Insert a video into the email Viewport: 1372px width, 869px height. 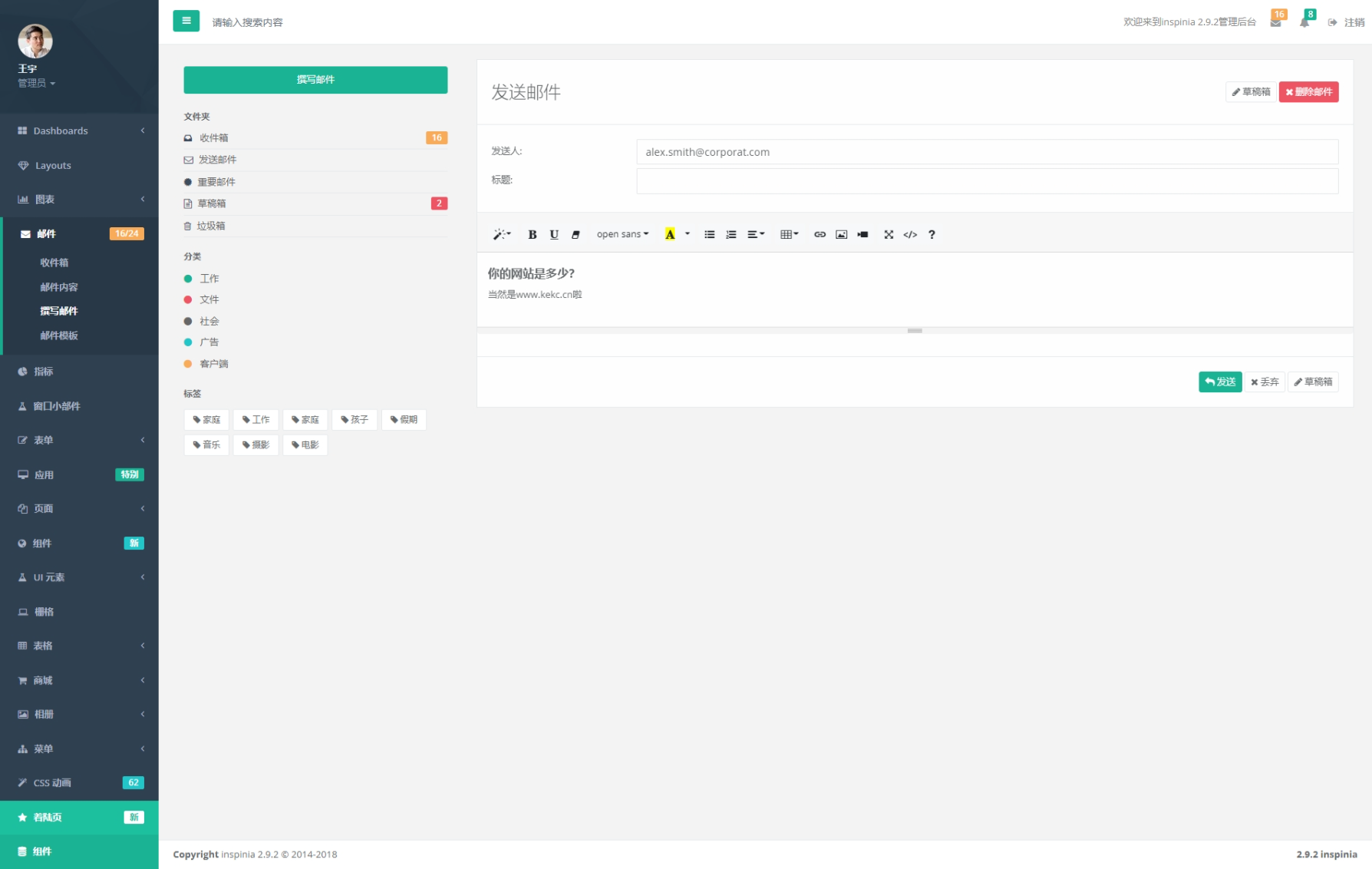tap(862, 234)
